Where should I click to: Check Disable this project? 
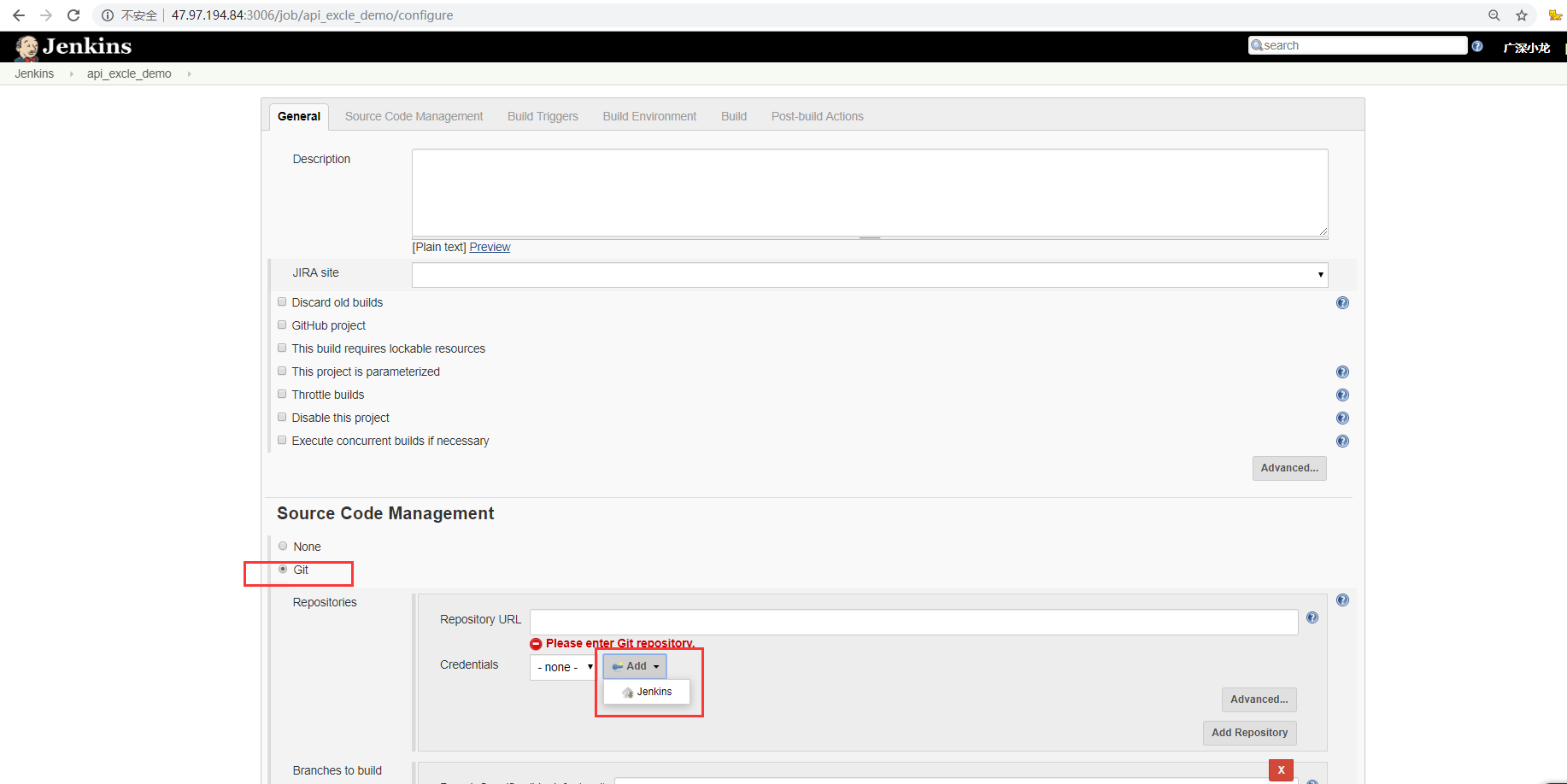point(282,417)
